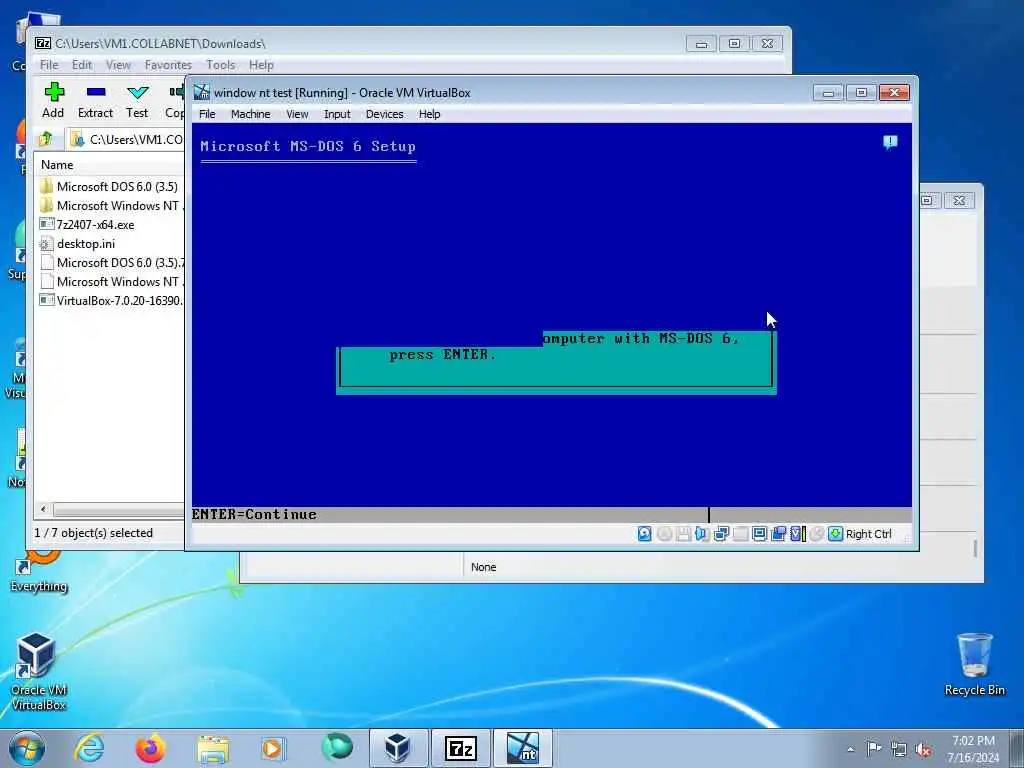Open Windows Explorer from the taskbar
The width and height of the screenshot is (1024, 768).
[213, 748]
